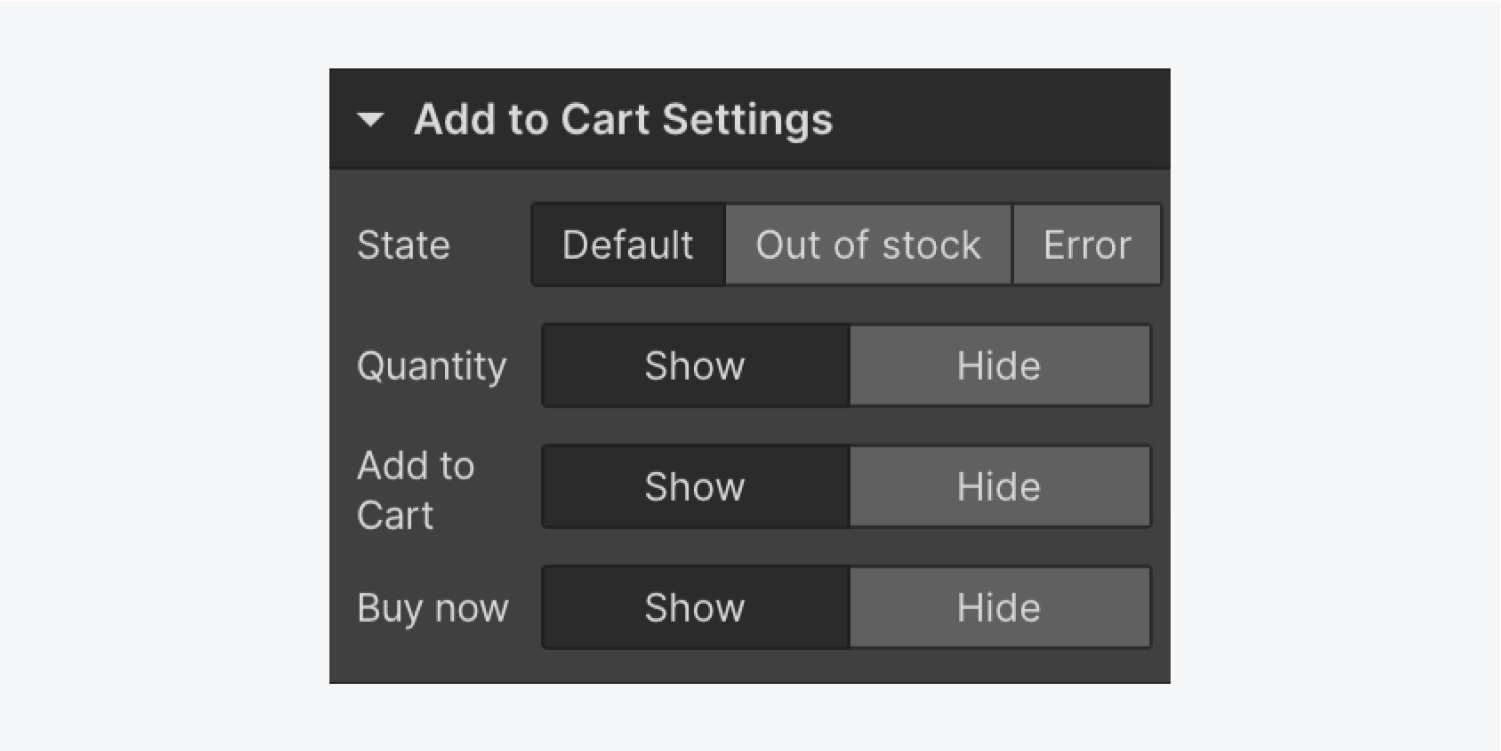
Task: Click the State label
Action: pyautogui.click(x=403, y=245)
